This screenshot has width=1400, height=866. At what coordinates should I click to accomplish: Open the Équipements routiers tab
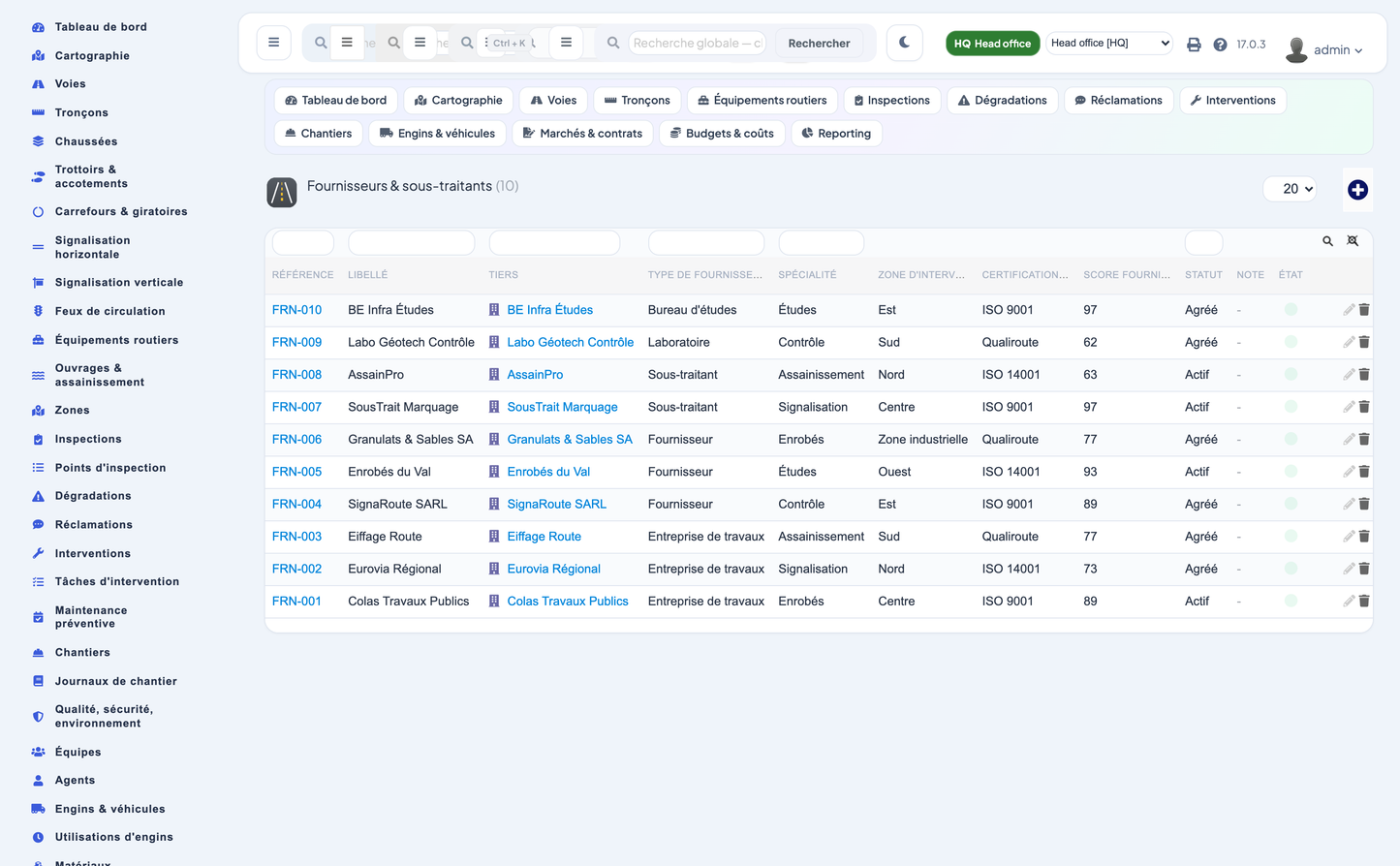click(762, 101)
